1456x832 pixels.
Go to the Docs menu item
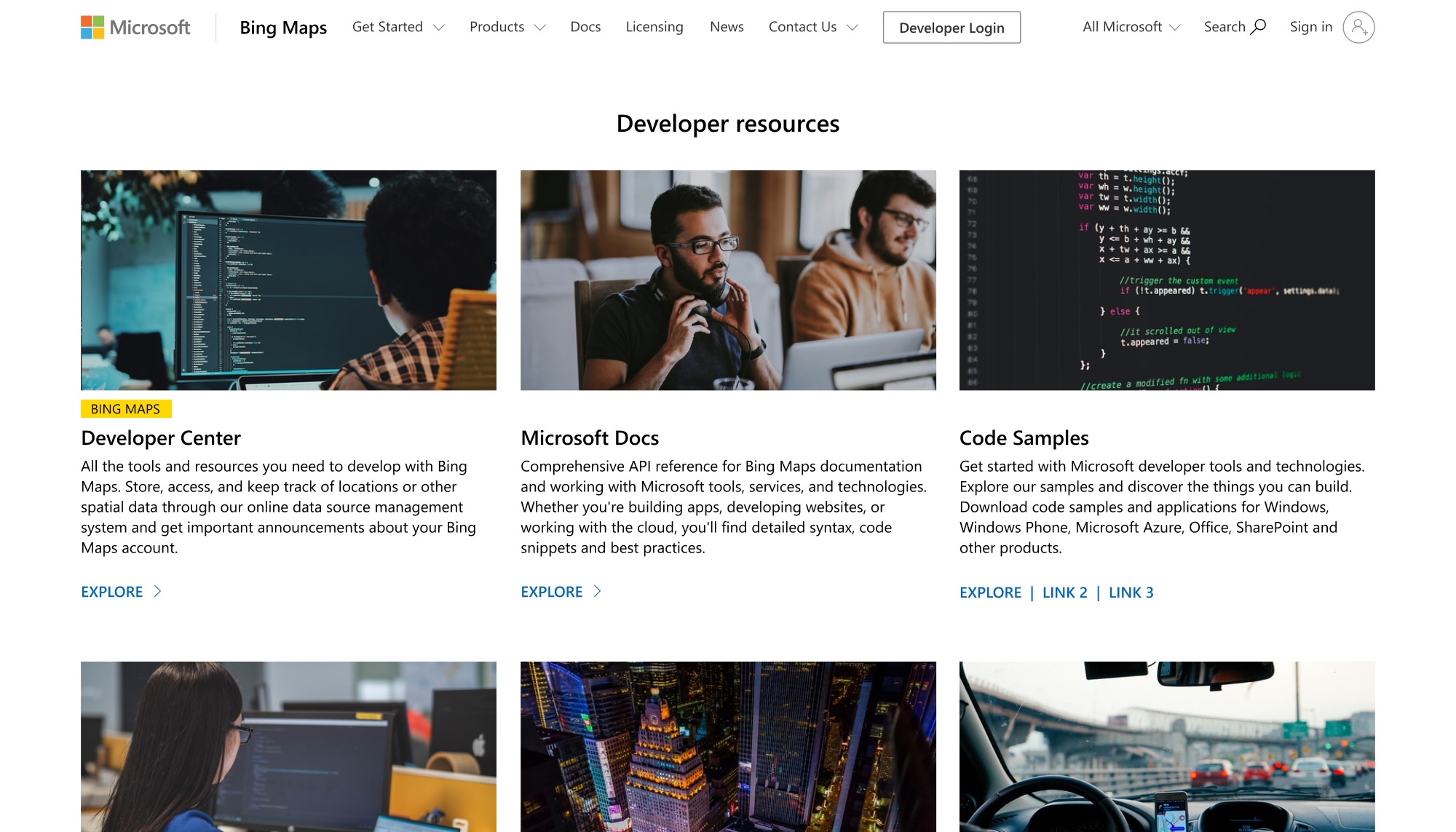(585, 27)
